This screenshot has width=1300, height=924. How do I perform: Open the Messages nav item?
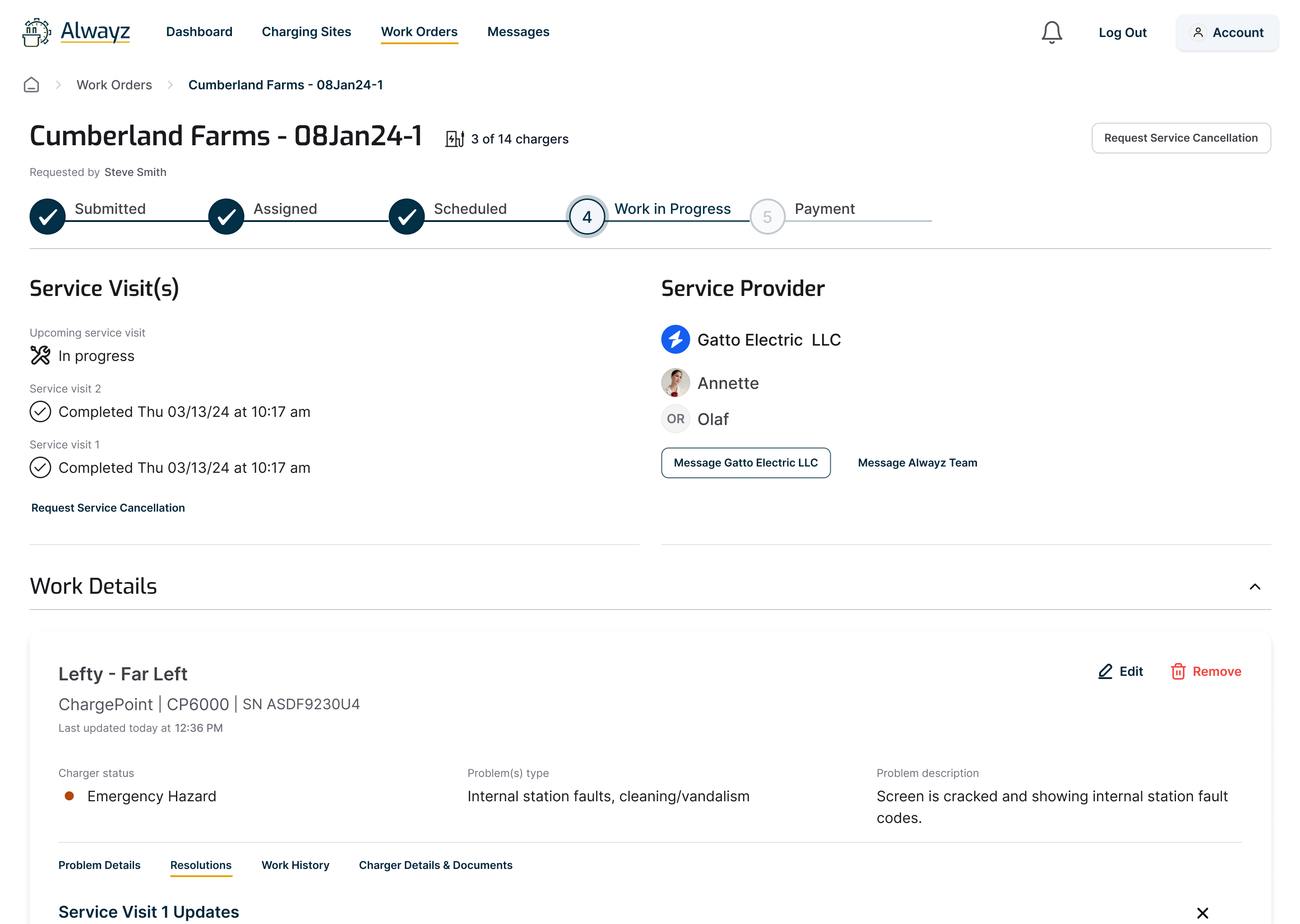point(518,32)
